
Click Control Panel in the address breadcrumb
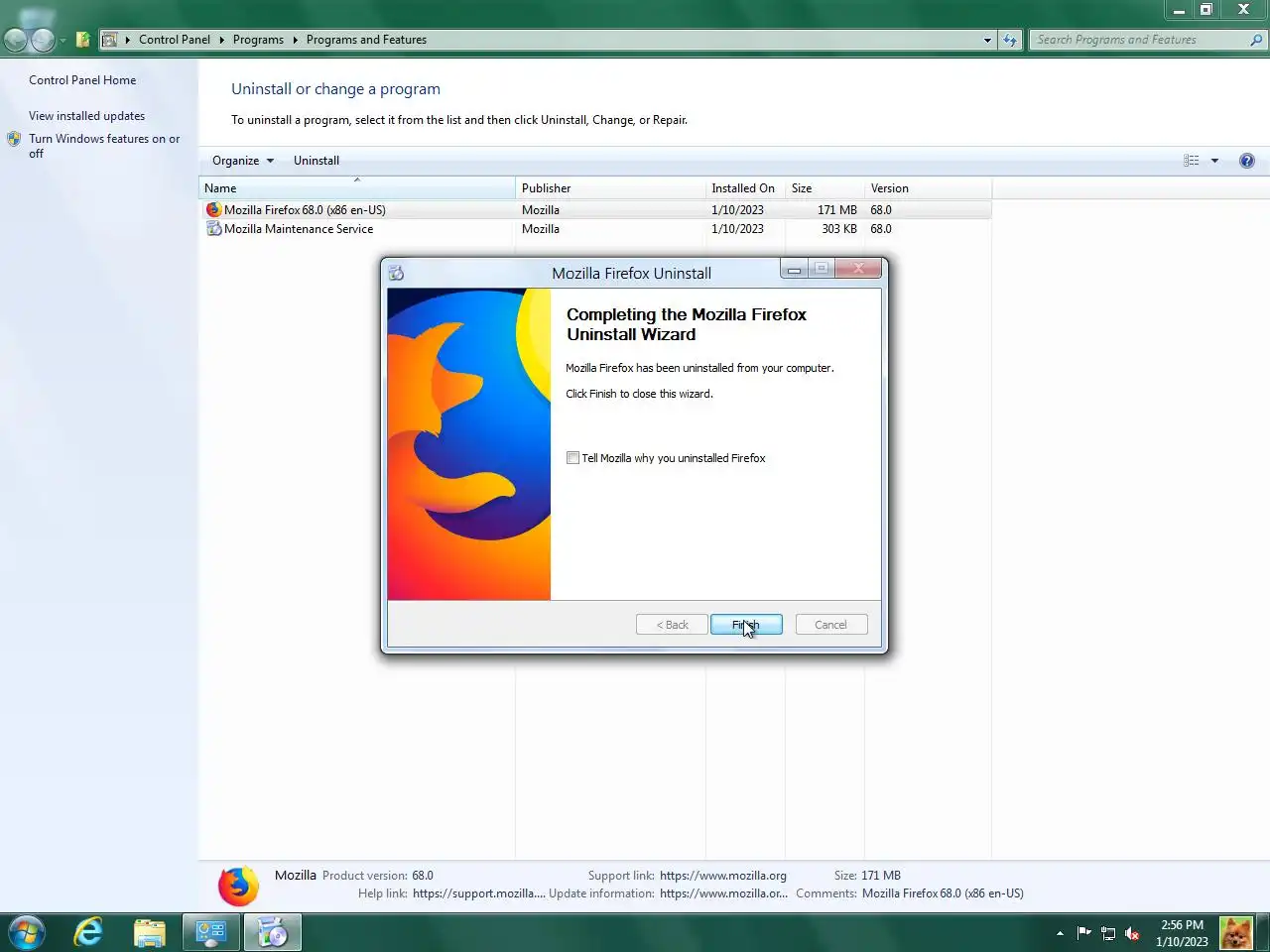pyautogui.click(x=175, y=40)
